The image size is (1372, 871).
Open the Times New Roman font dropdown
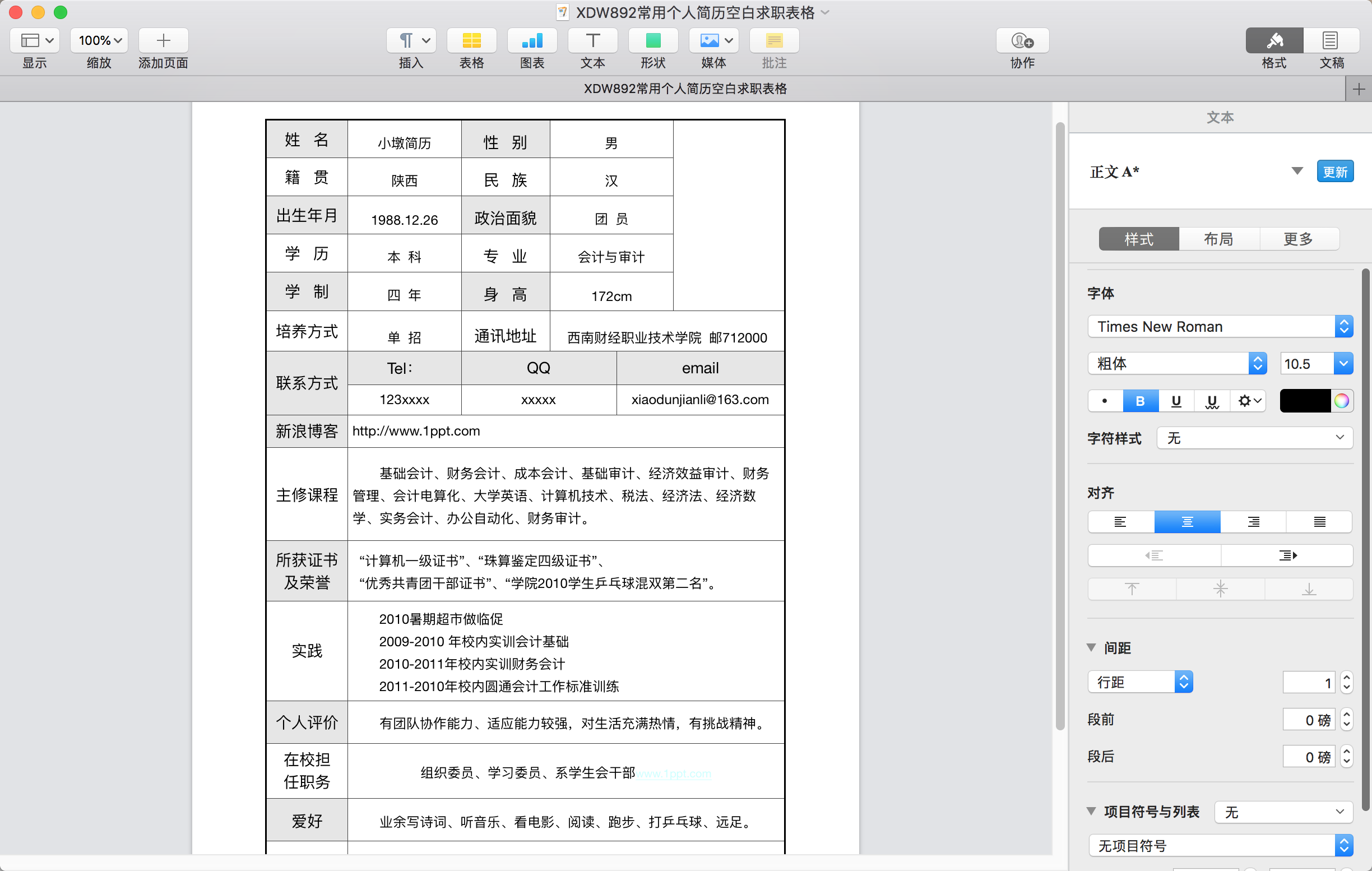click(1221, 326)
